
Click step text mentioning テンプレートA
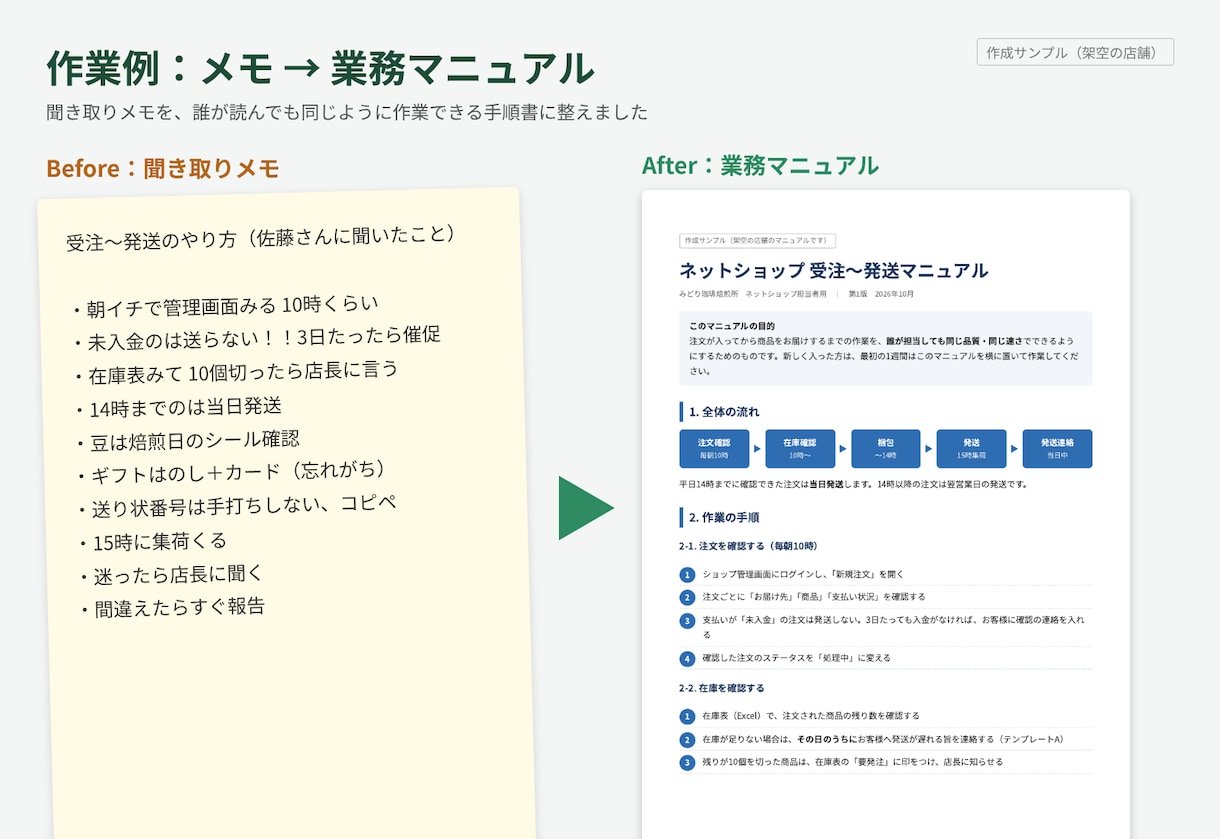click(883, 740)
